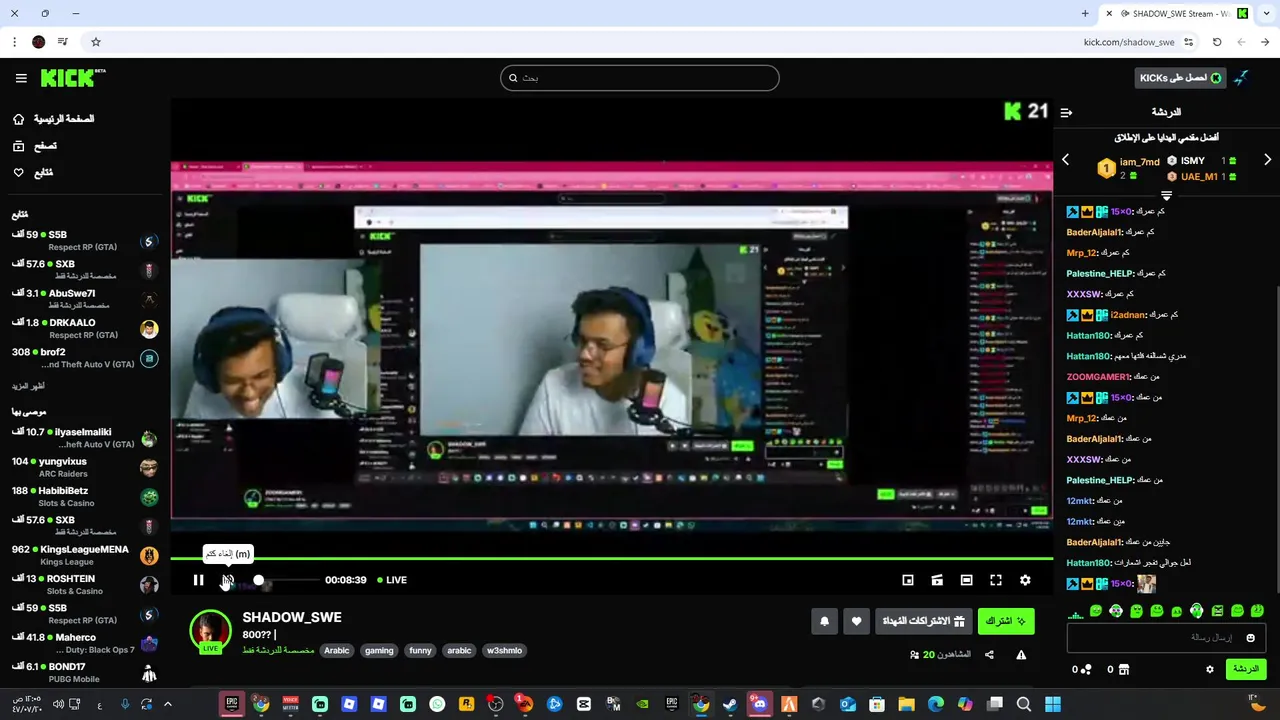
Task: Open DRKAALO channel in sidebar
Action: point(85,329)
